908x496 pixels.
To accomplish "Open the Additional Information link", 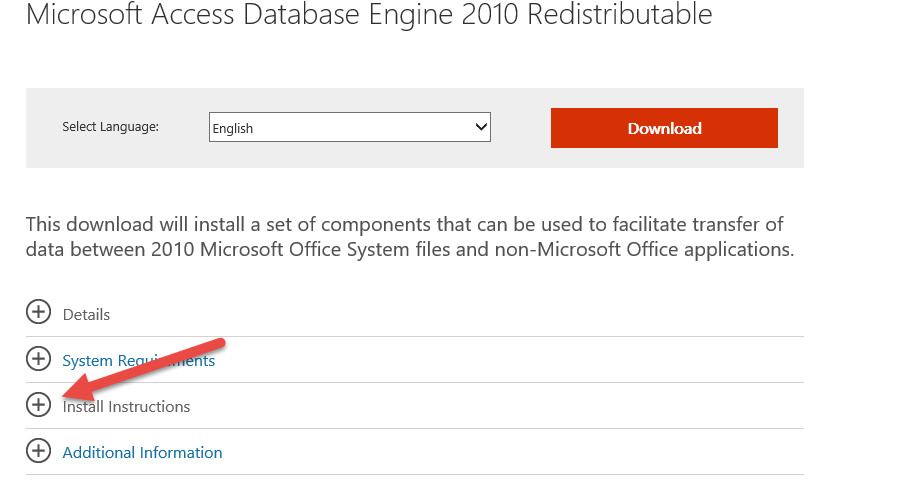I will pos(142,453).
